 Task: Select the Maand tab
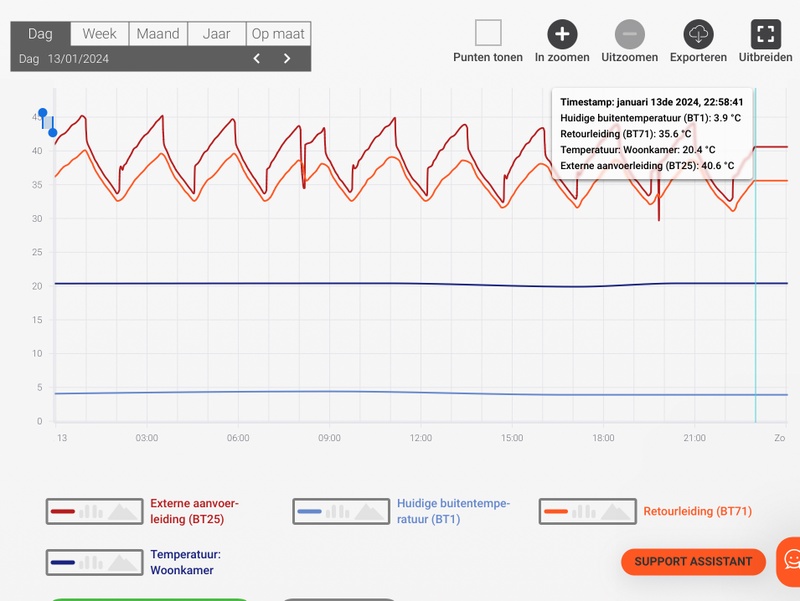[x=158, y=34]
